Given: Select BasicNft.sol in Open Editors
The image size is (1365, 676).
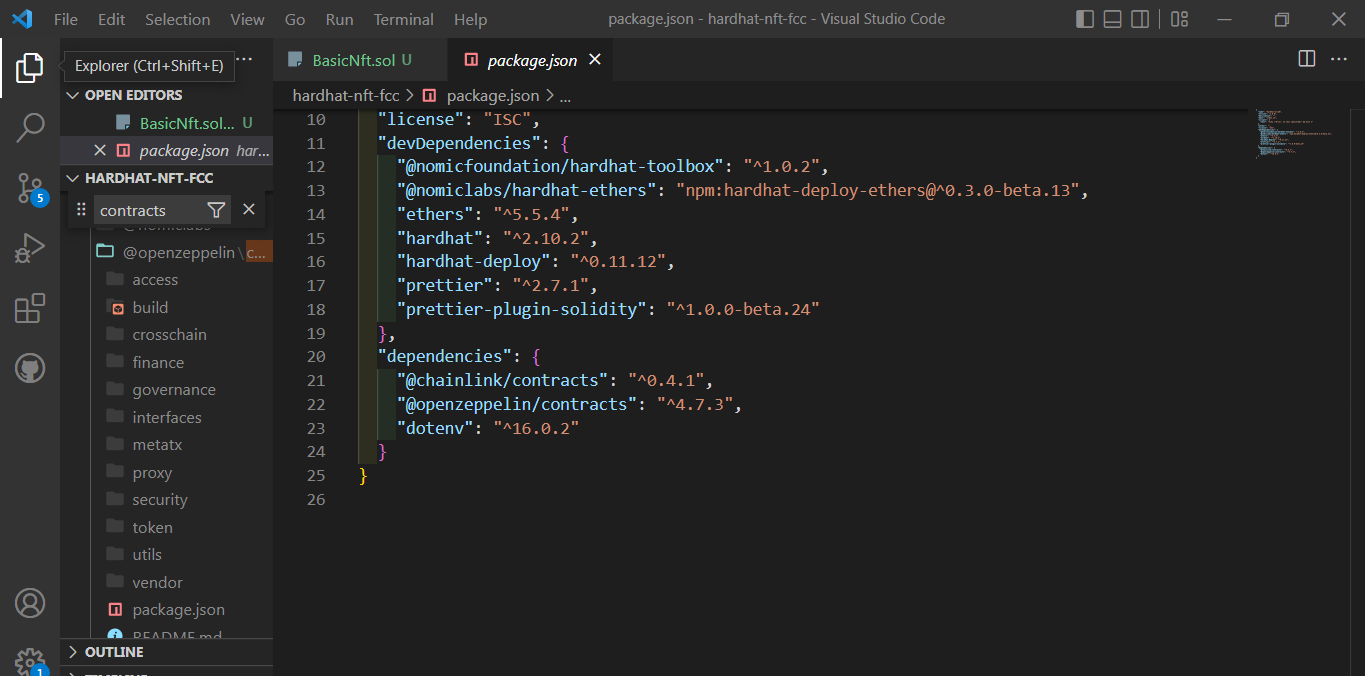Looking at the screenshot, I should [x=166, y=123].
